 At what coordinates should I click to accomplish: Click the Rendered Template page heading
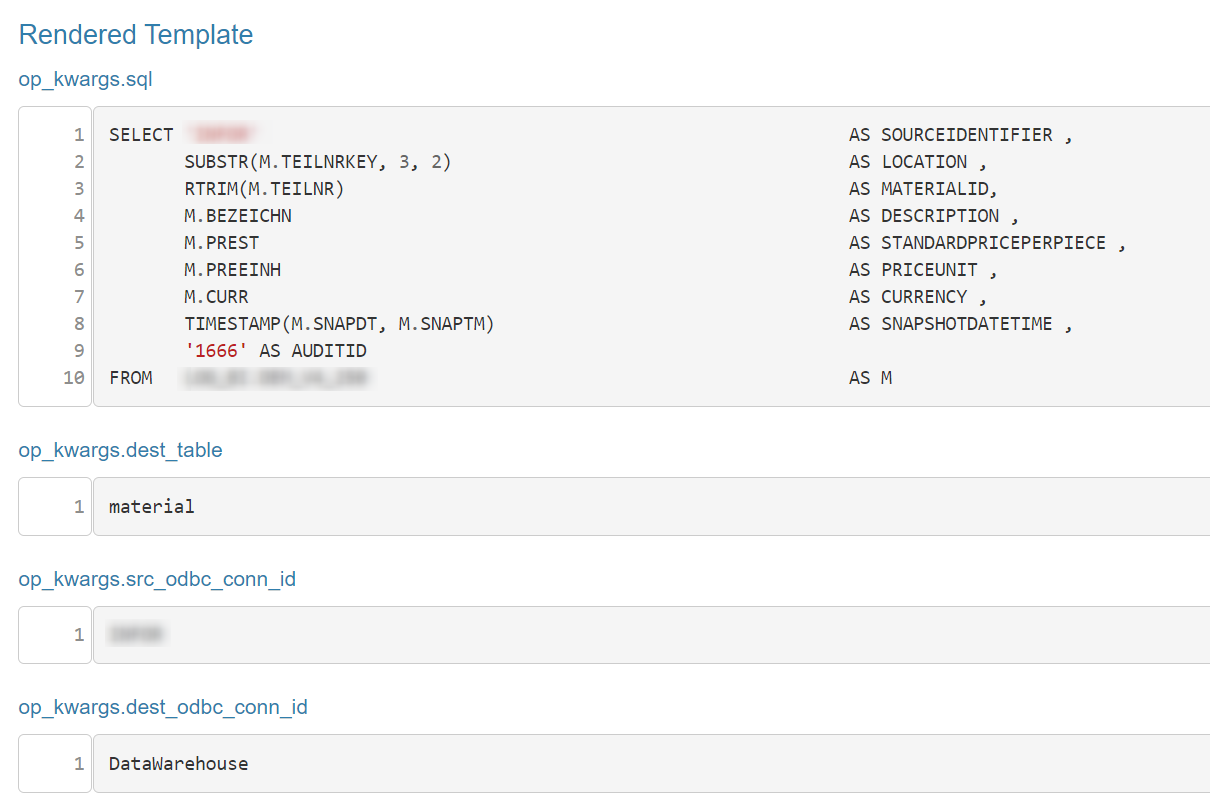[x=135, y=35]
